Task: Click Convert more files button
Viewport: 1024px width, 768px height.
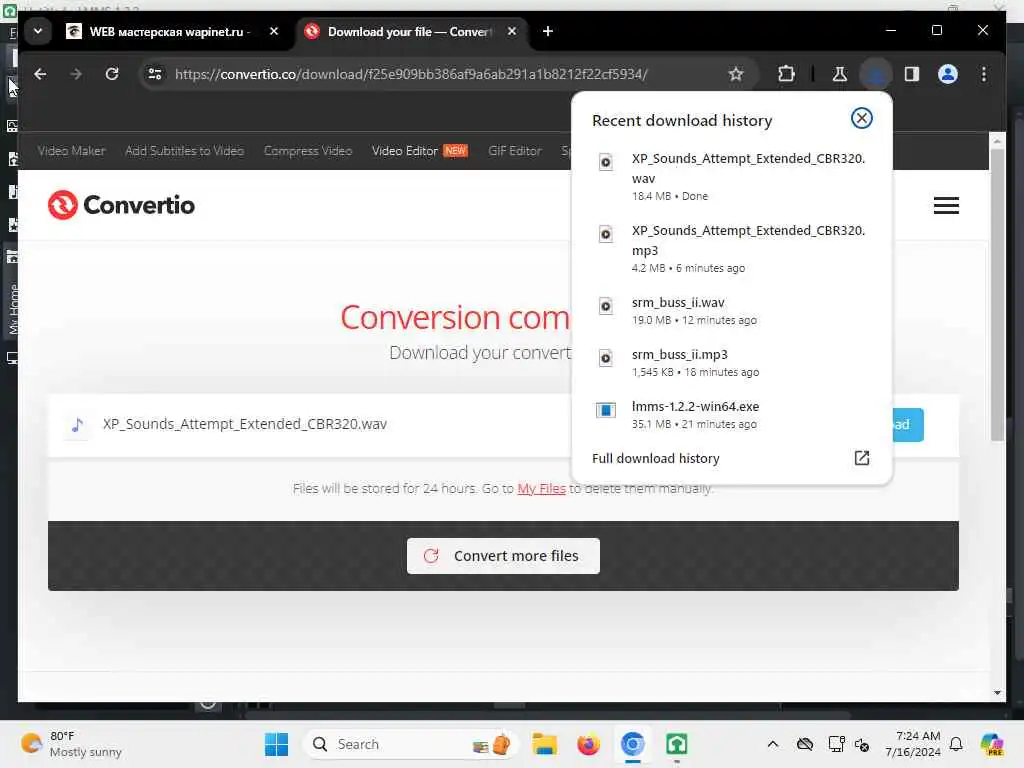Action: (x=503, y=556)
